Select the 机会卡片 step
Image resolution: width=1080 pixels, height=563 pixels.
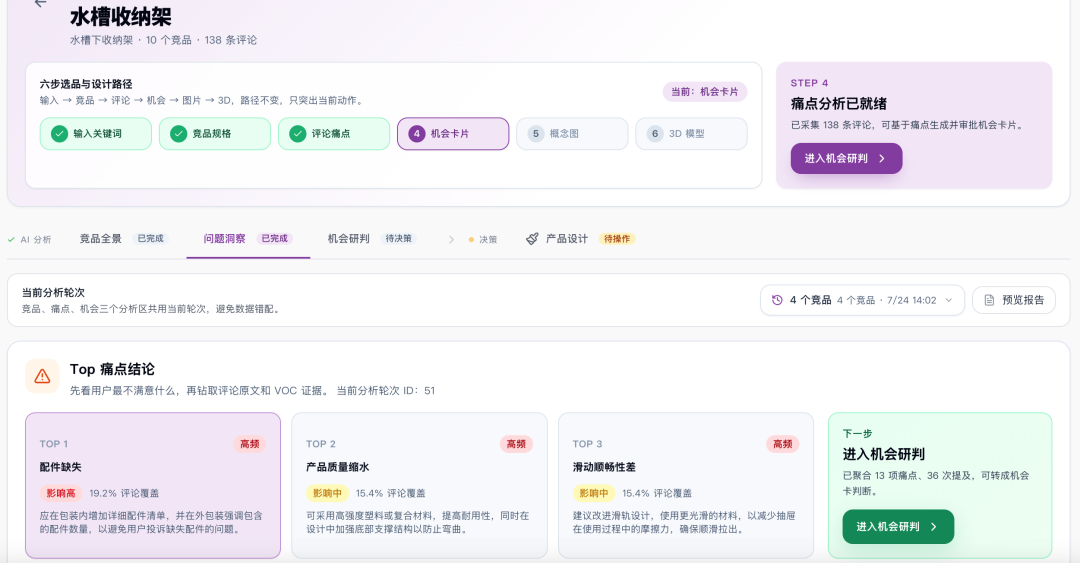click(x=453, y=134)
